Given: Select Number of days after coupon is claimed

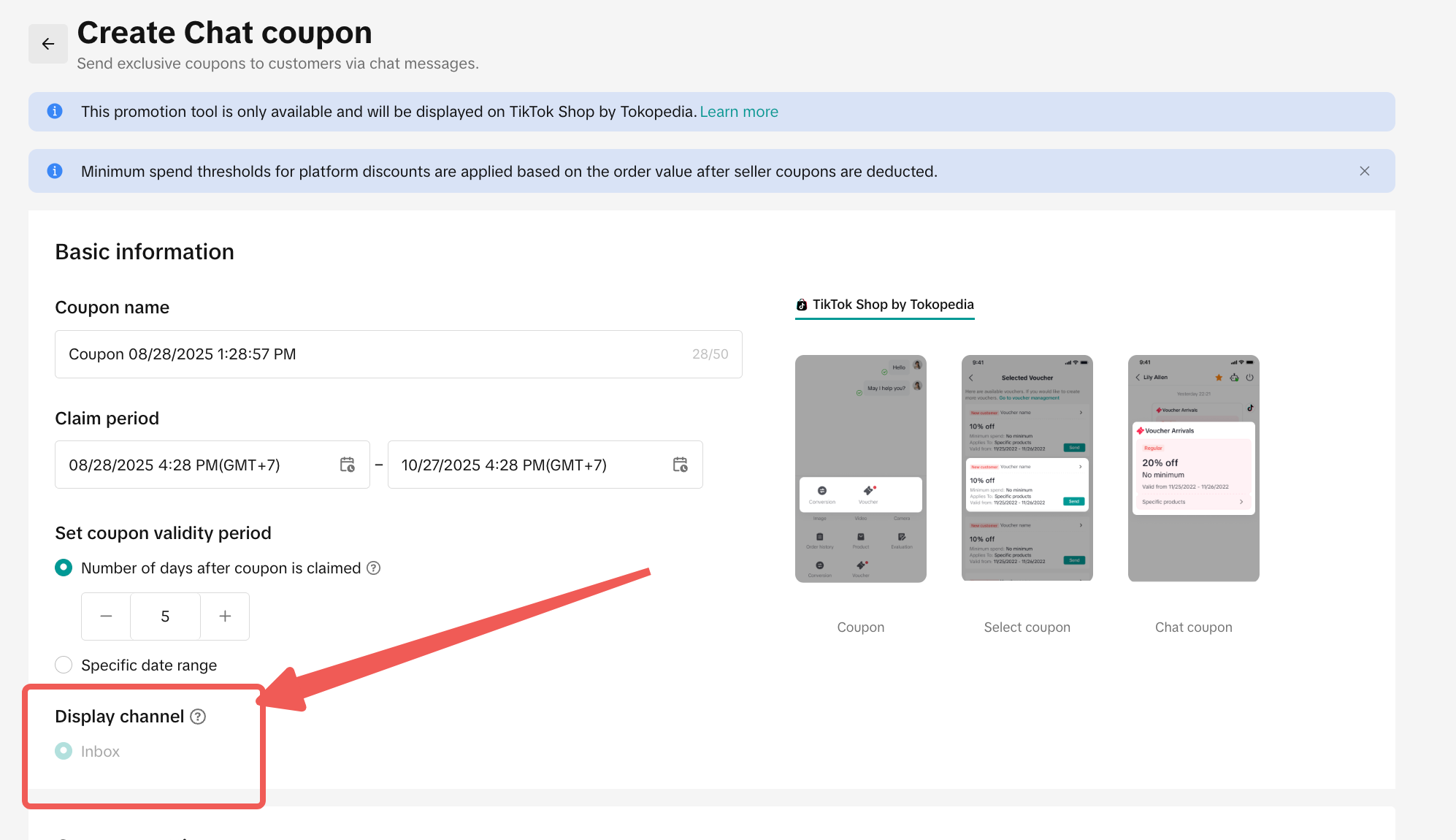Looking at the screenshot, I should (x=64, y=568).
